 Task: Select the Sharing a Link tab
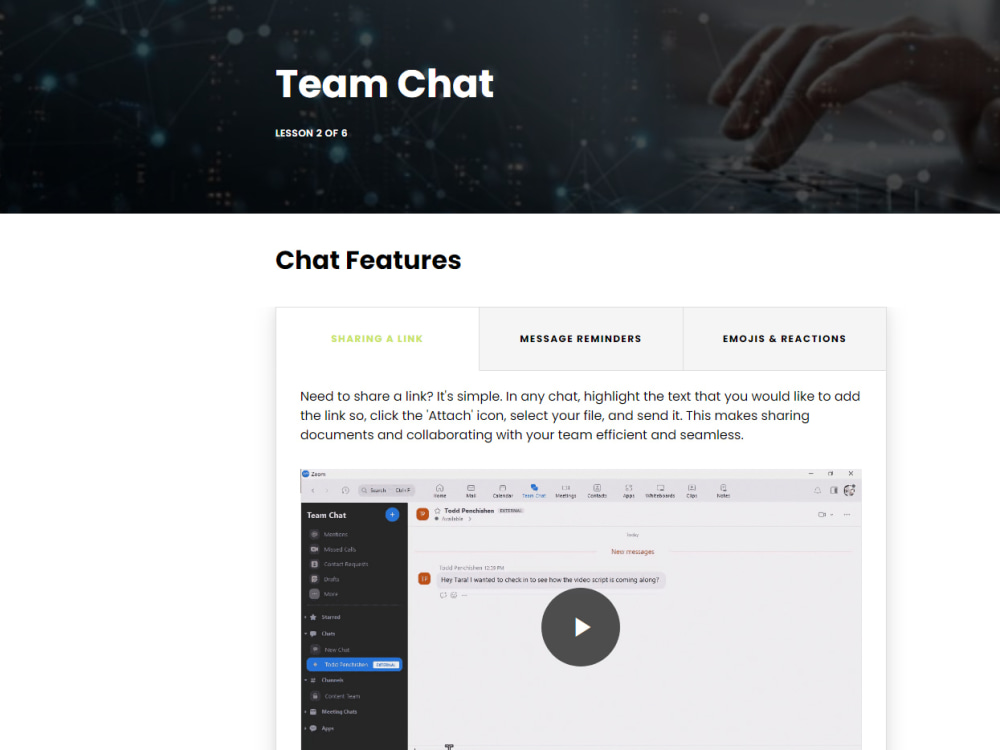point(377,339)
